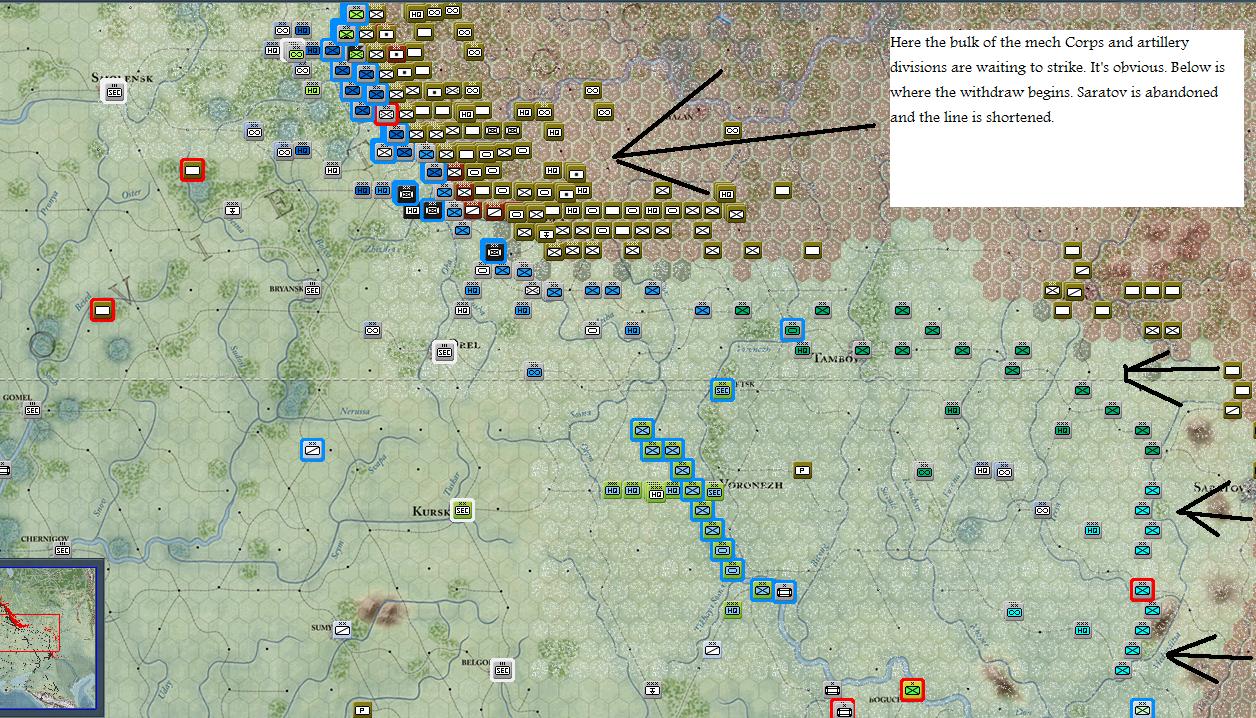Select blue-bordered green armor unit northwest of Tambov

coord(793,329)
